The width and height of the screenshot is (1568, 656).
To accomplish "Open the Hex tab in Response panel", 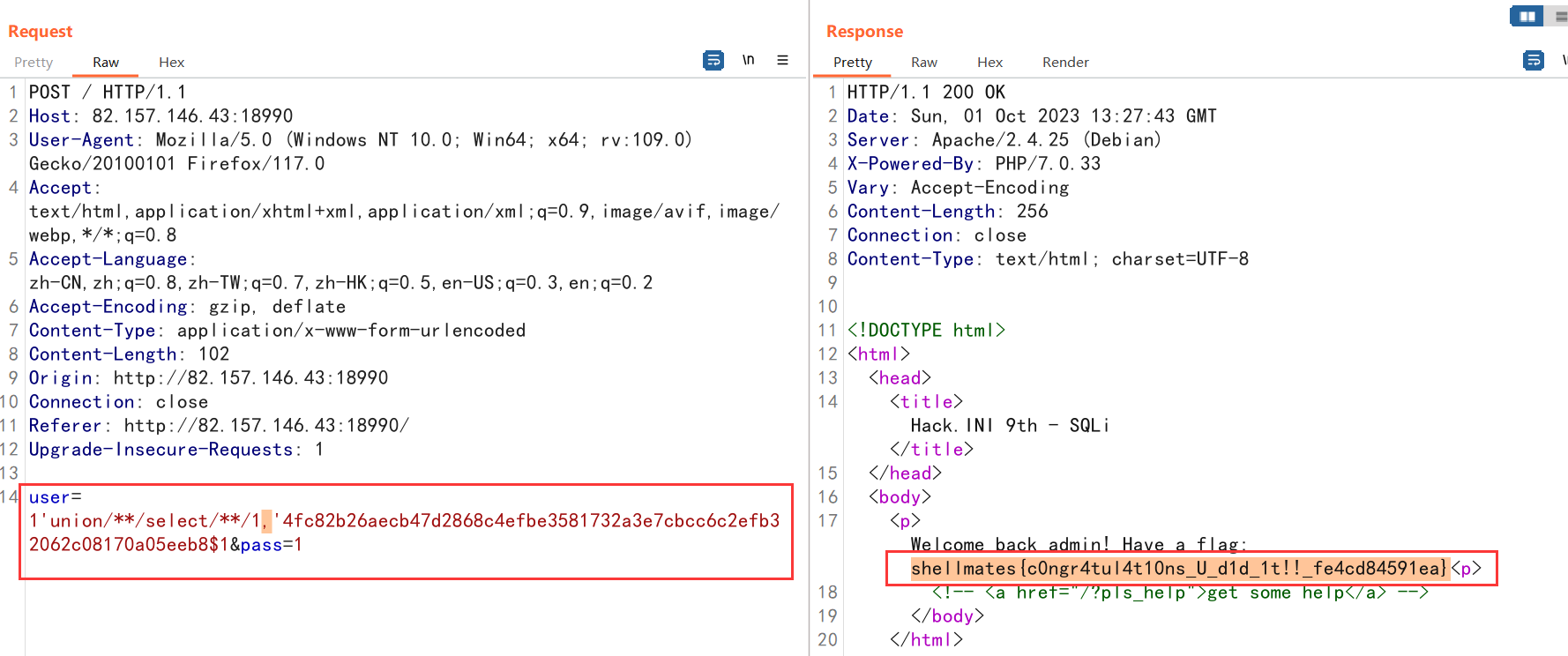I will point(989,62).
